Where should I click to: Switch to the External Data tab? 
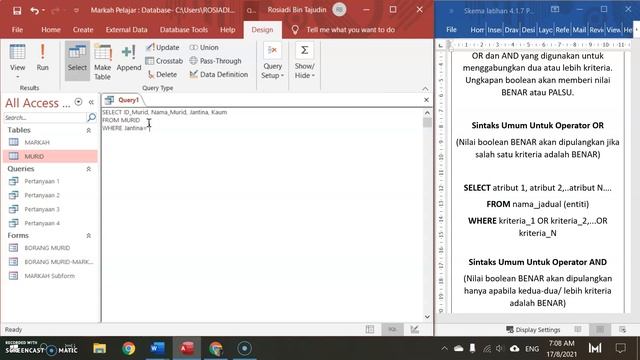point(127,30)
